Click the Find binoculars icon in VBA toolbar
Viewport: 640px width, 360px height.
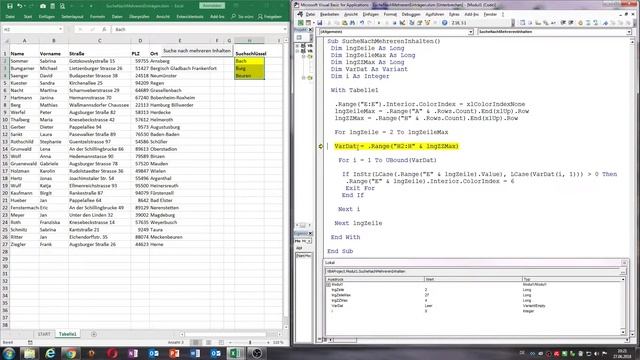352,23
